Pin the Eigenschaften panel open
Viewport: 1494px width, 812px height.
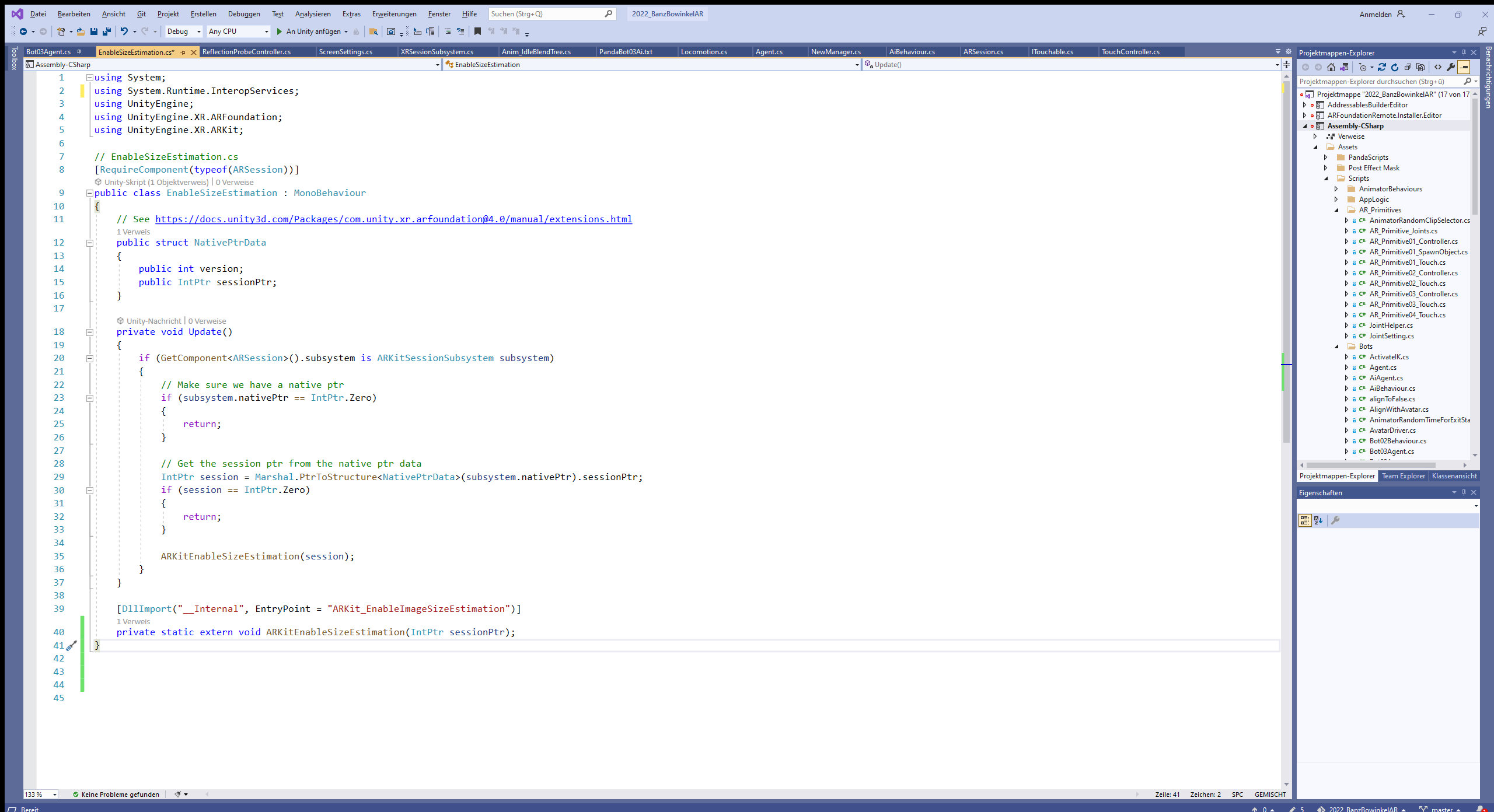click(1464, 492)
